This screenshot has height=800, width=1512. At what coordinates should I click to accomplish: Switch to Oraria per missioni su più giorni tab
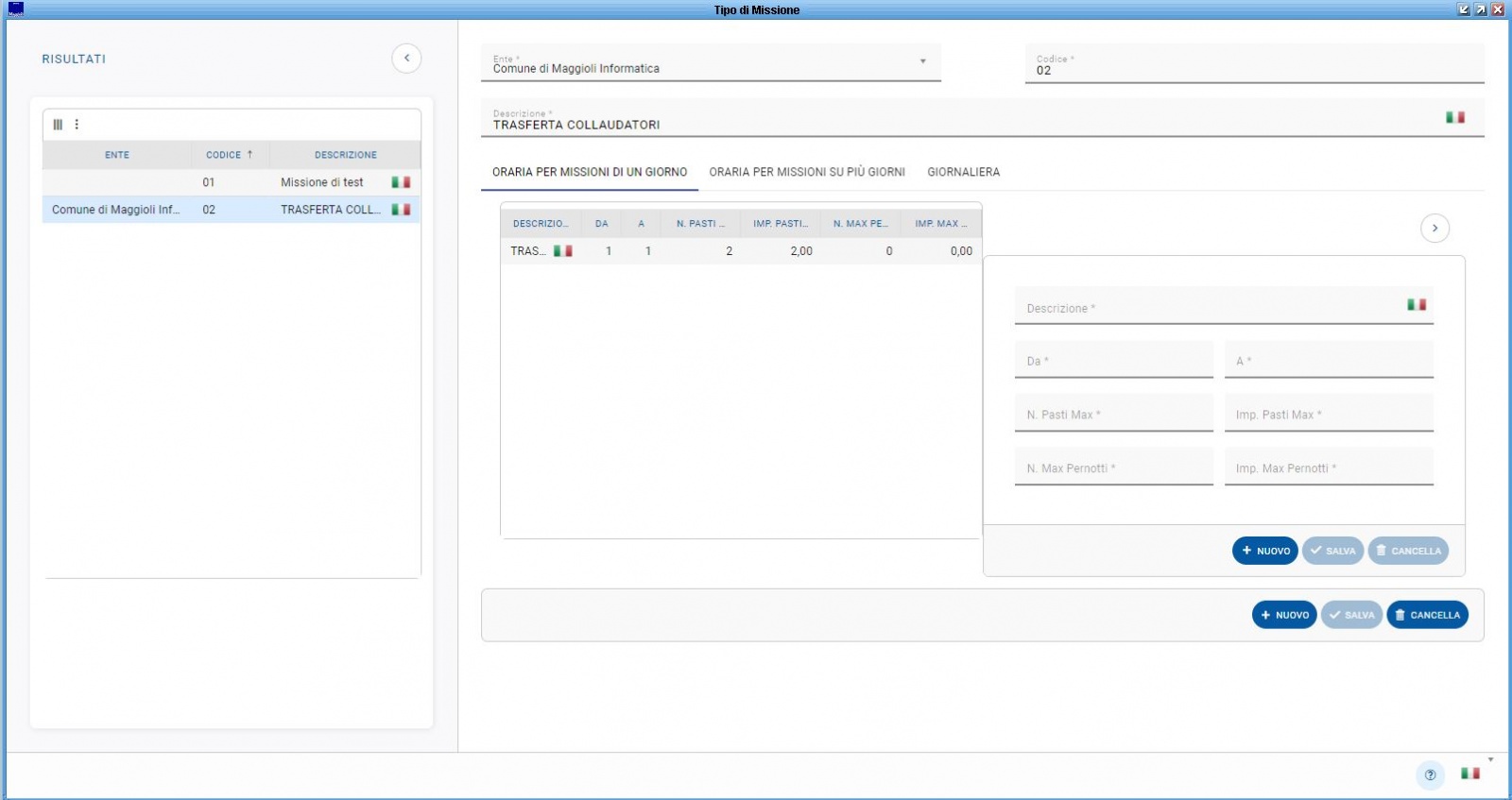coord(807,172)
